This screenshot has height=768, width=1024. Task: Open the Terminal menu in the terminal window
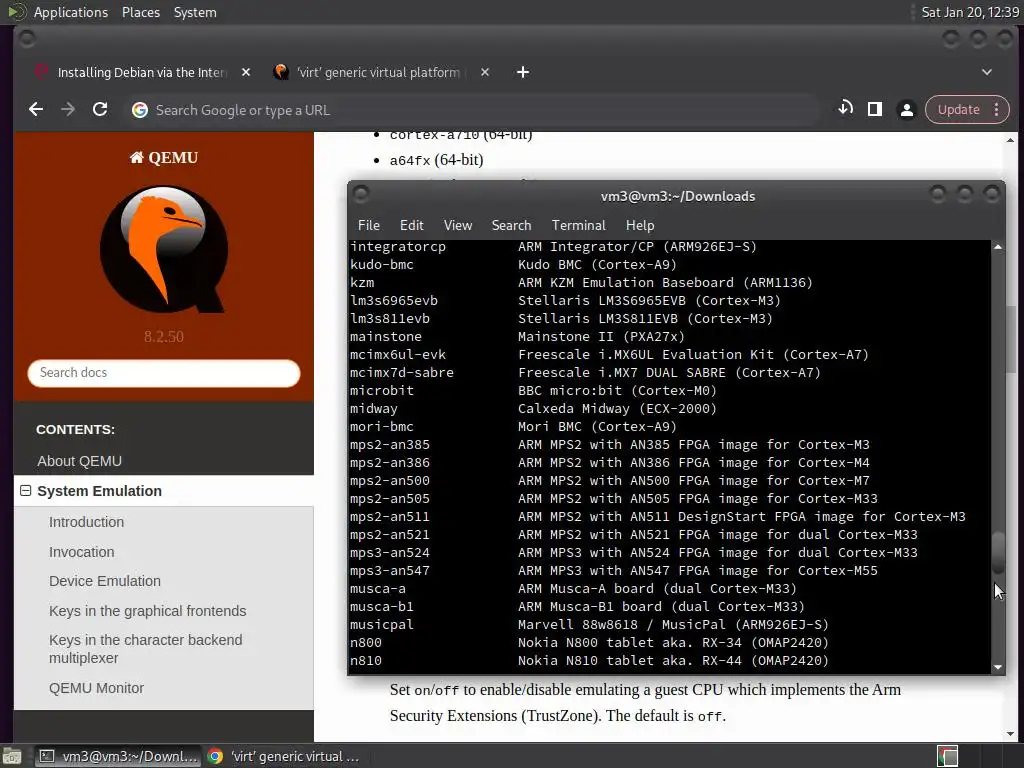click(x=579, y=225)
